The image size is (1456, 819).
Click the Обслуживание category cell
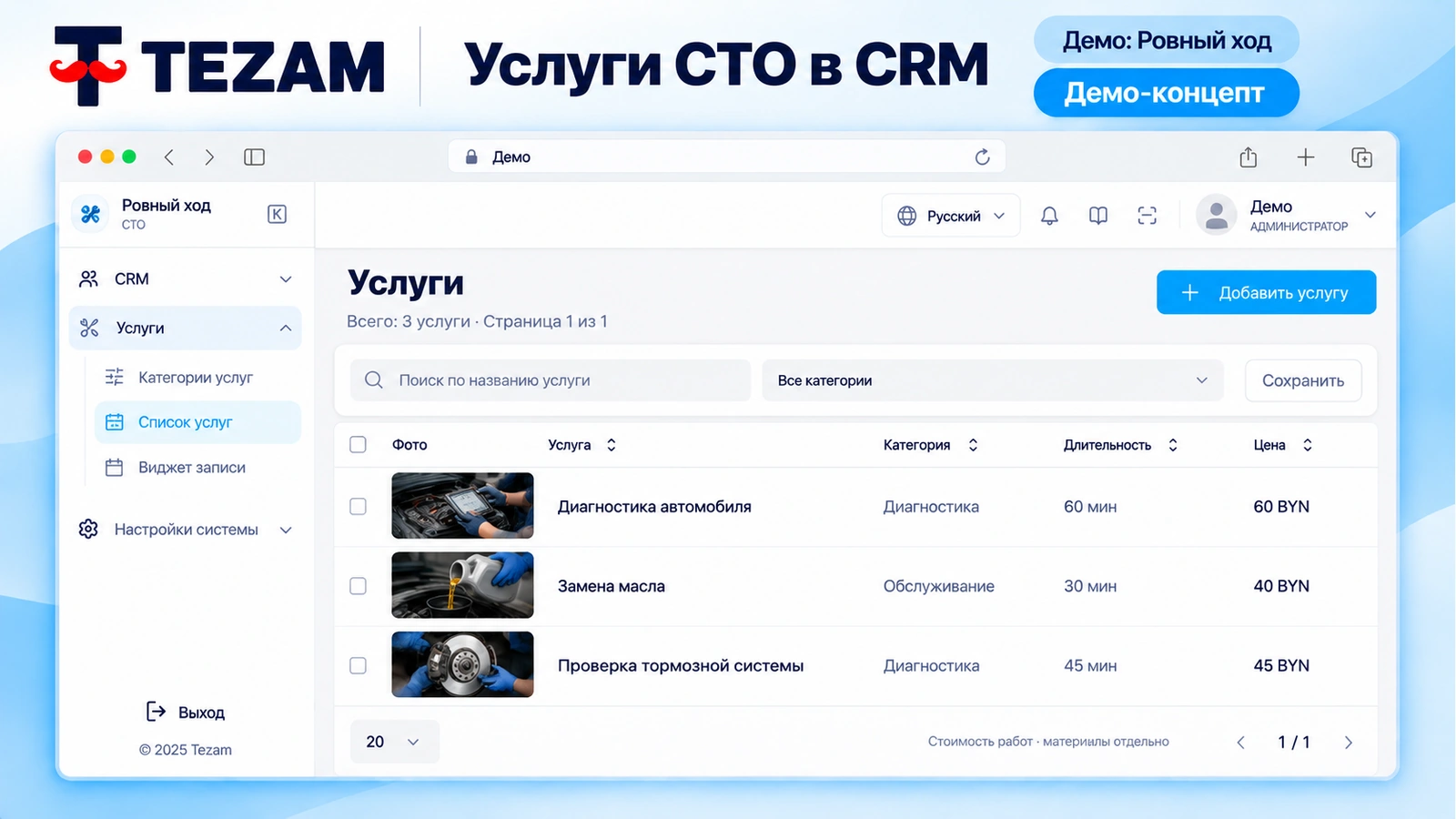tap(938, 587)
